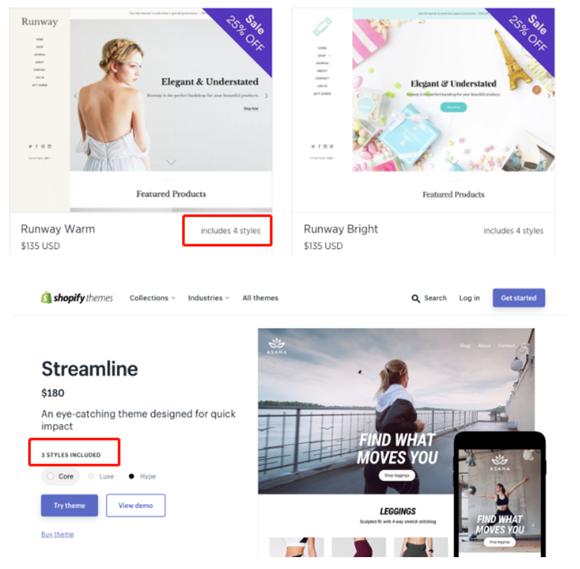580x569 pixels.
Task: Click the Asana lotus logo in Streamline preview
Action: pyautogui.click(x=277, y=346)
